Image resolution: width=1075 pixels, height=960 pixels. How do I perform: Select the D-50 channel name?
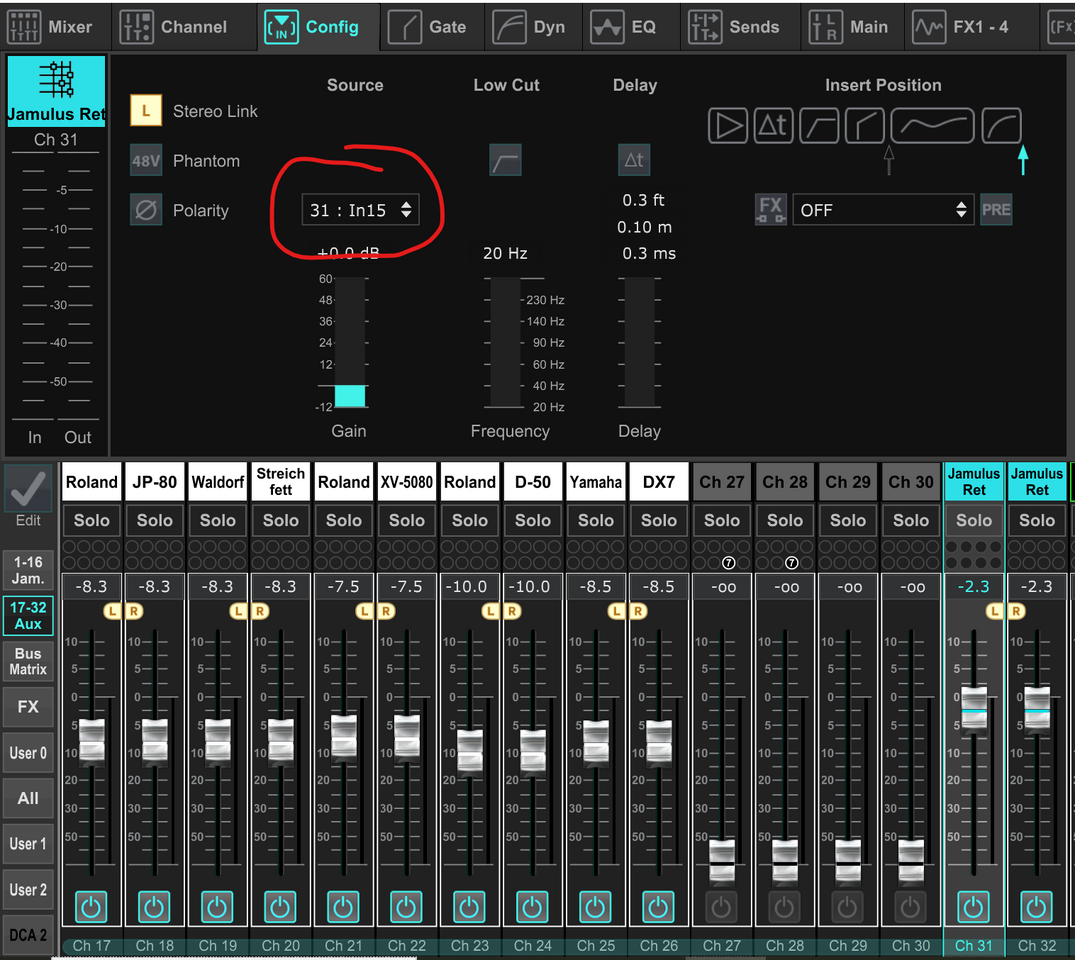(x=533, y=481)
